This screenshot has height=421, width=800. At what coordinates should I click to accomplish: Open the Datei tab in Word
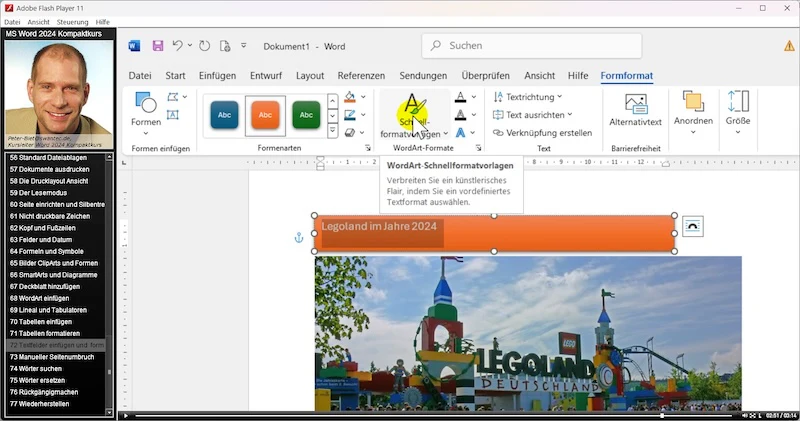pos(140,76)
